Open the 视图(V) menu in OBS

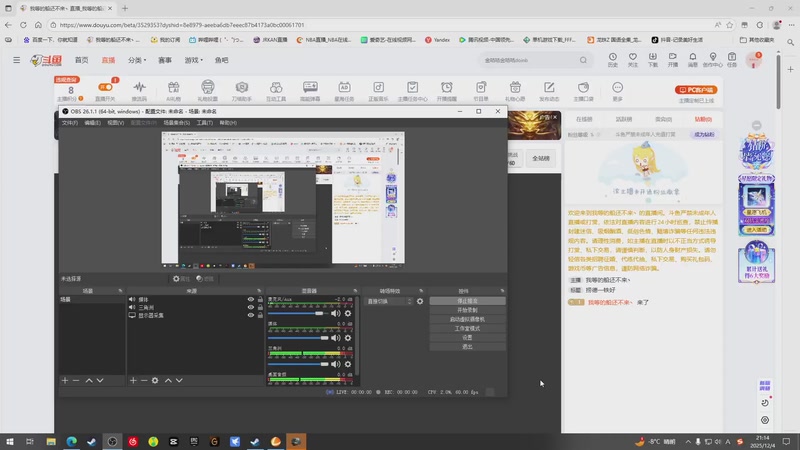pyautogui.click(x=115, y=123)
